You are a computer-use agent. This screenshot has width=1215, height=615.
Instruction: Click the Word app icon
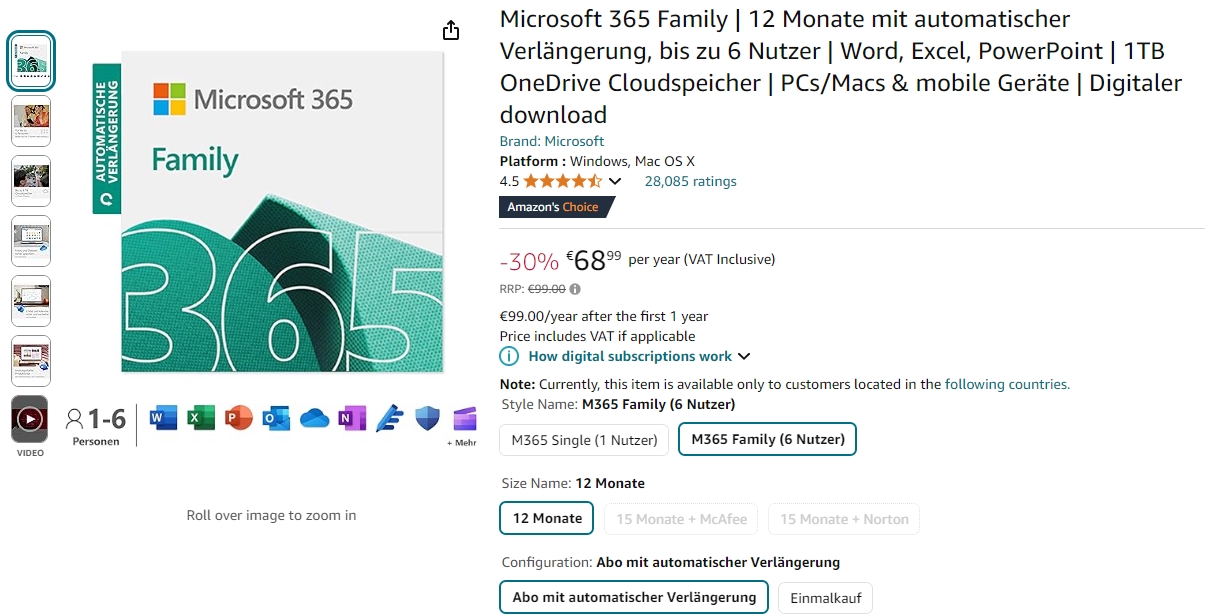(163, 418)
